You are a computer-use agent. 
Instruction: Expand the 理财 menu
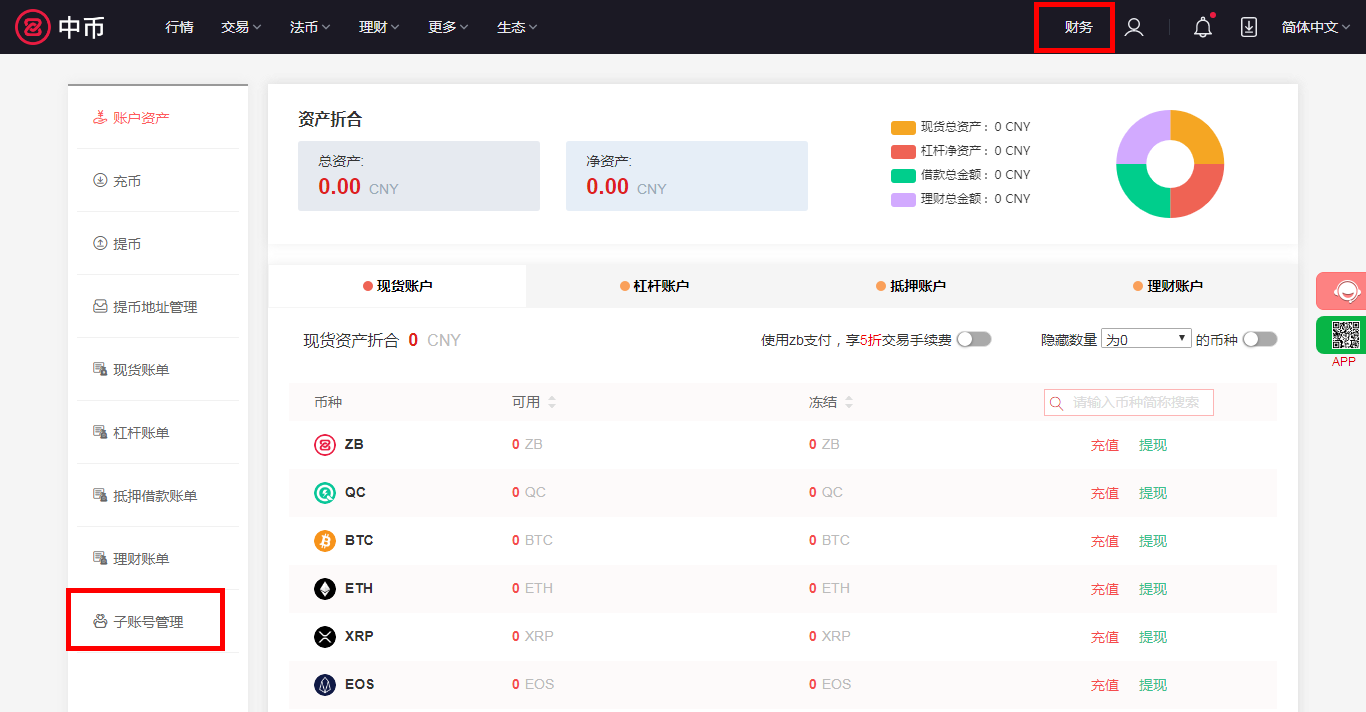coord(379,27)
